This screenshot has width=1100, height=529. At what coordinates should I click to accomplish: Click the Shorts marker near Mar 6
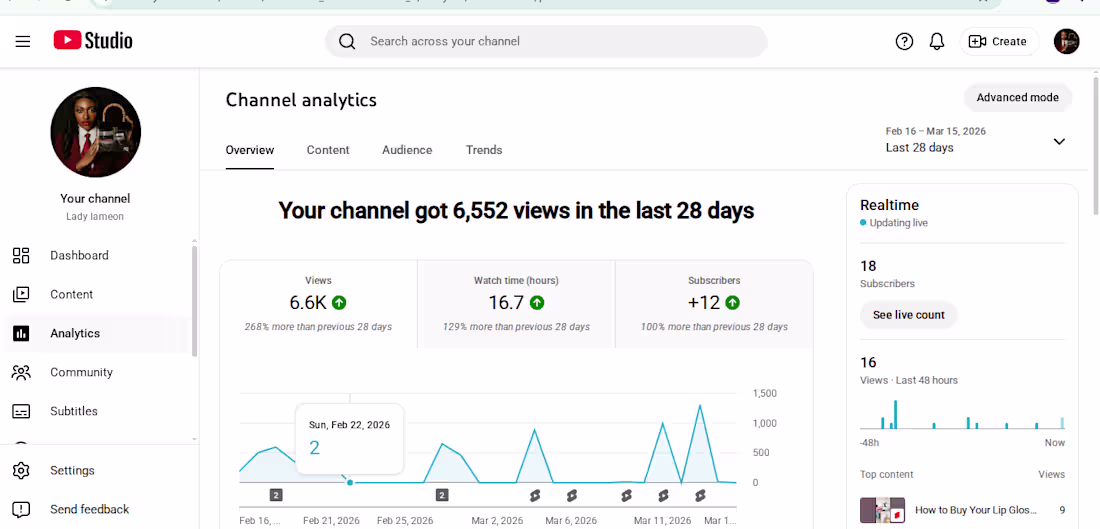[571, 495]
